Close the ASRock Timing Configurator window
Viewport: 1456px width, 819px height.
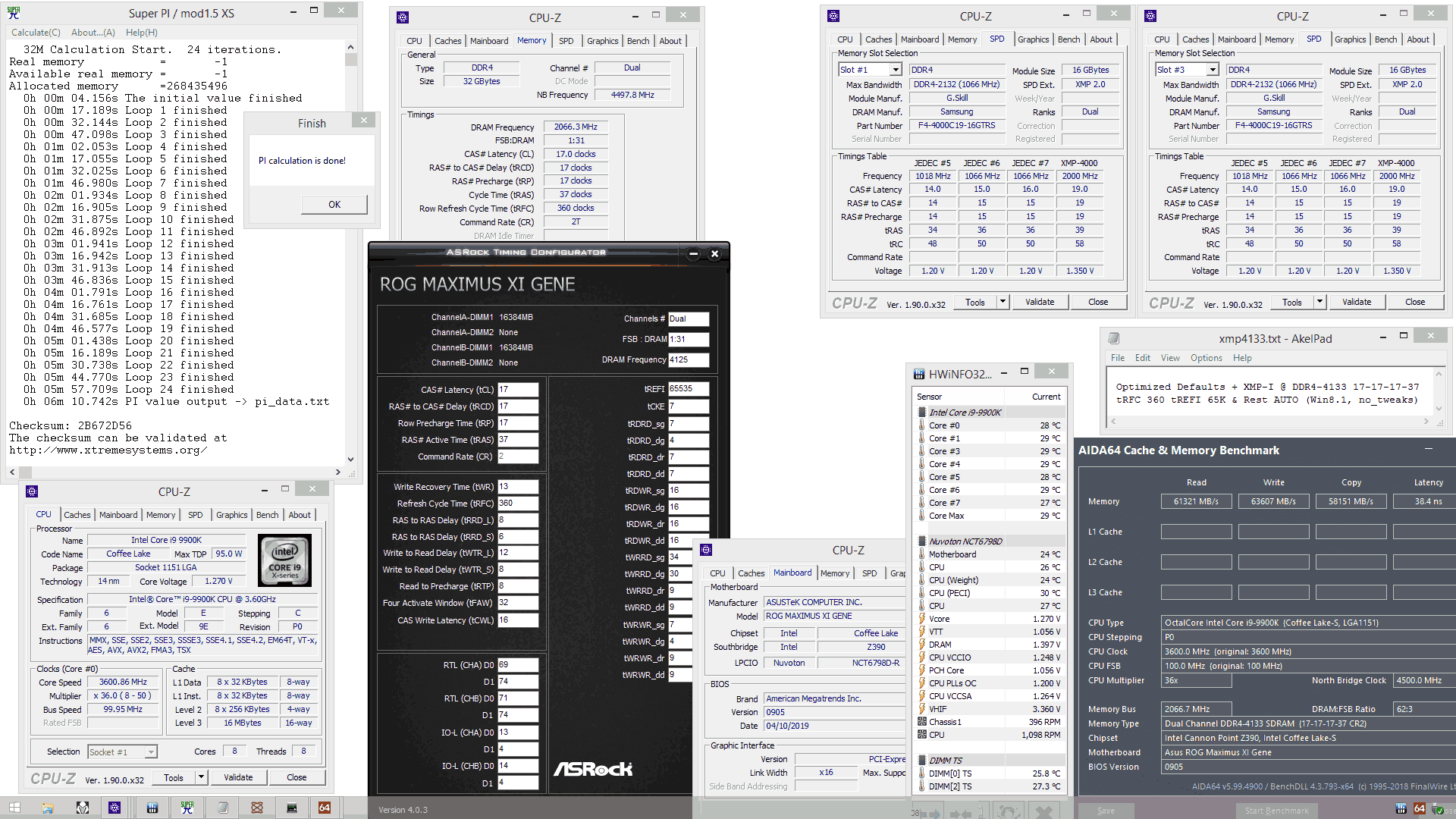(714, 254)
